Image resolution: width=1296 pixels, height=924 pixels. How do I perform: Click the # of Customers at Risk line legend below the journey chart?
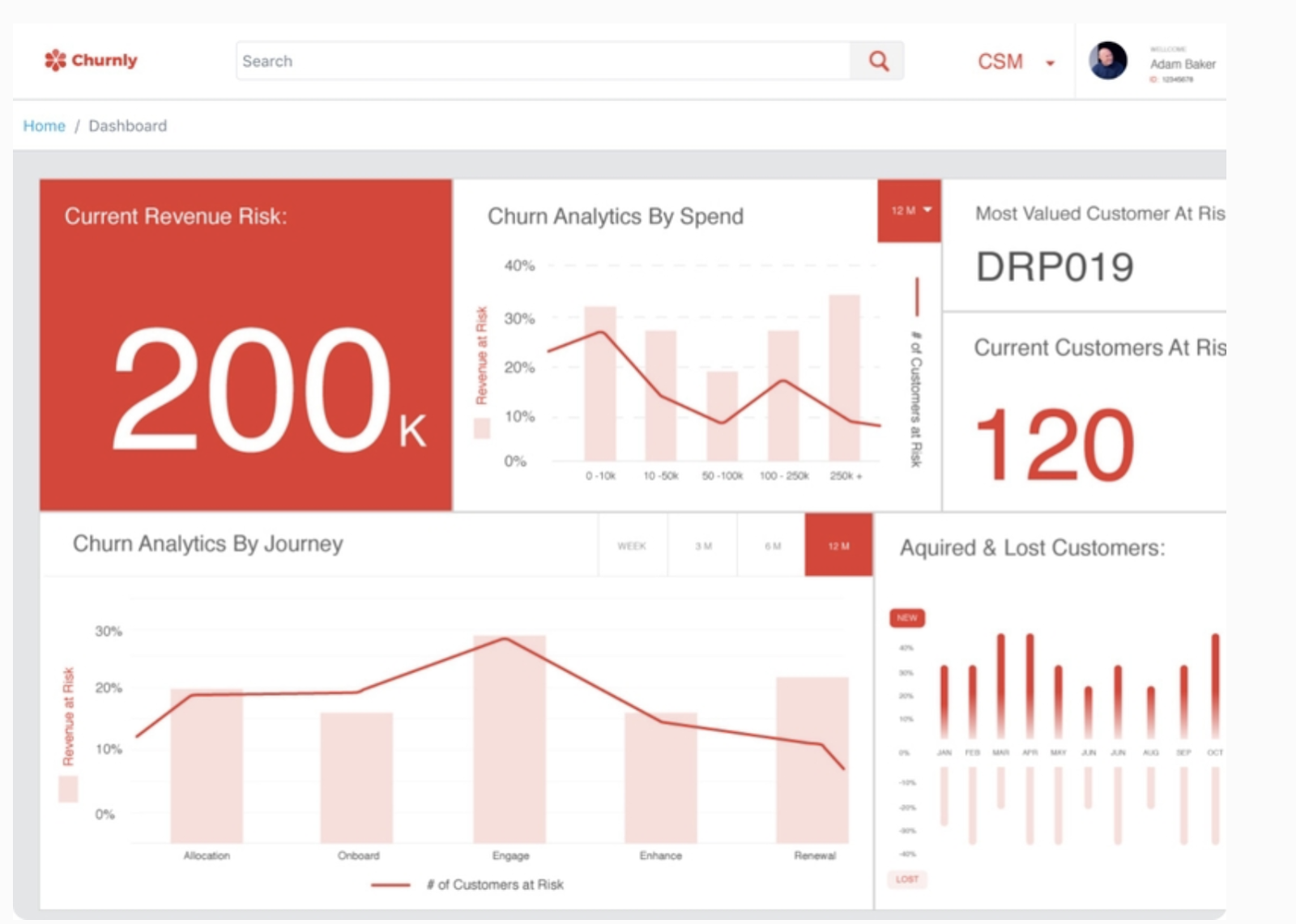467,884
